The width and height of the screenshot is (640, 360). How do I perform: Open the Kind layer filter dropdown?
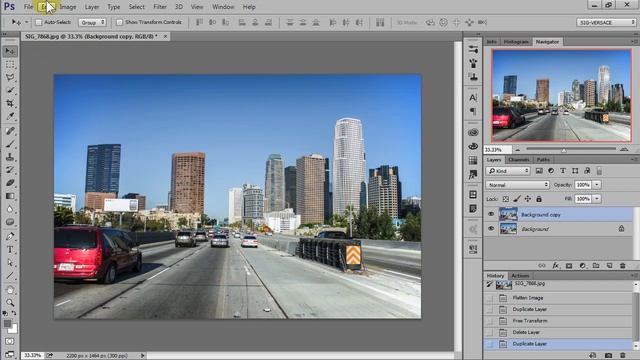[508, 171]
